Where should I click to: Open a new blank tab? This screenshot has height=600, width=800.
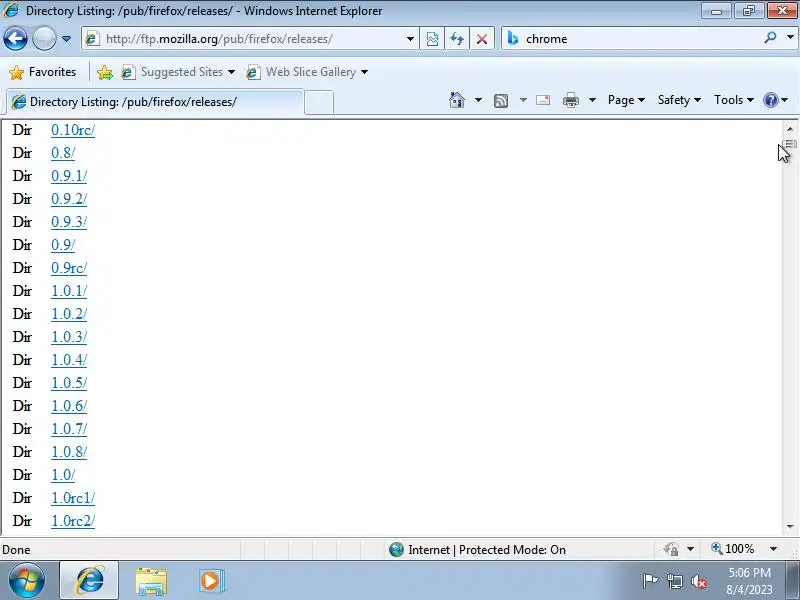[x=319, y=102]
